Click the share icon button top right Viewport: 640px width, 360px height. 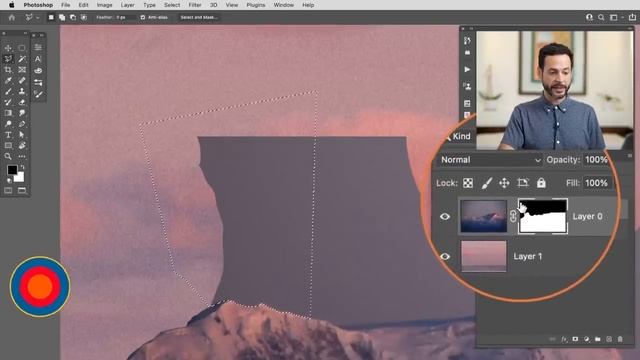pos(632,17)
